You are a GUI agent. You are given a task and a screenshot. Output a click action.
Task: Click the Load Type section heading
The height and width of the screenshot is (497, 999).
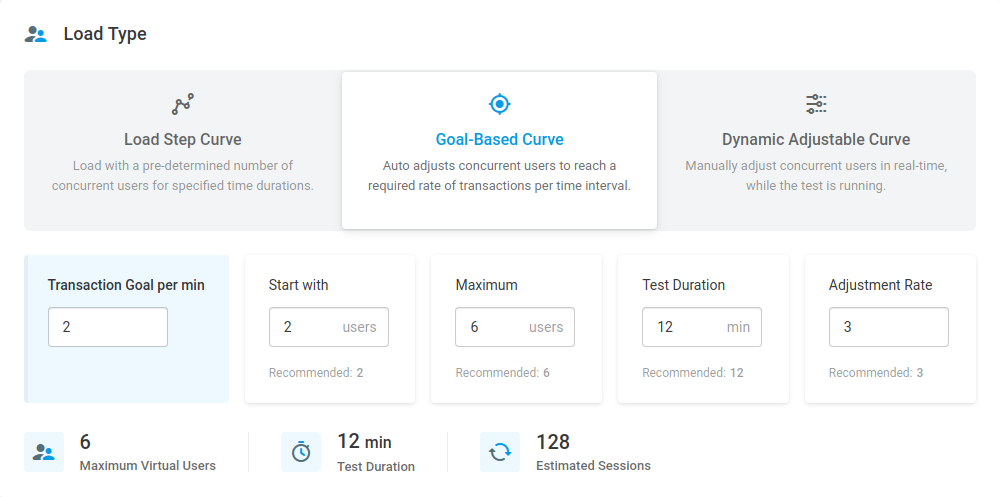105,34
